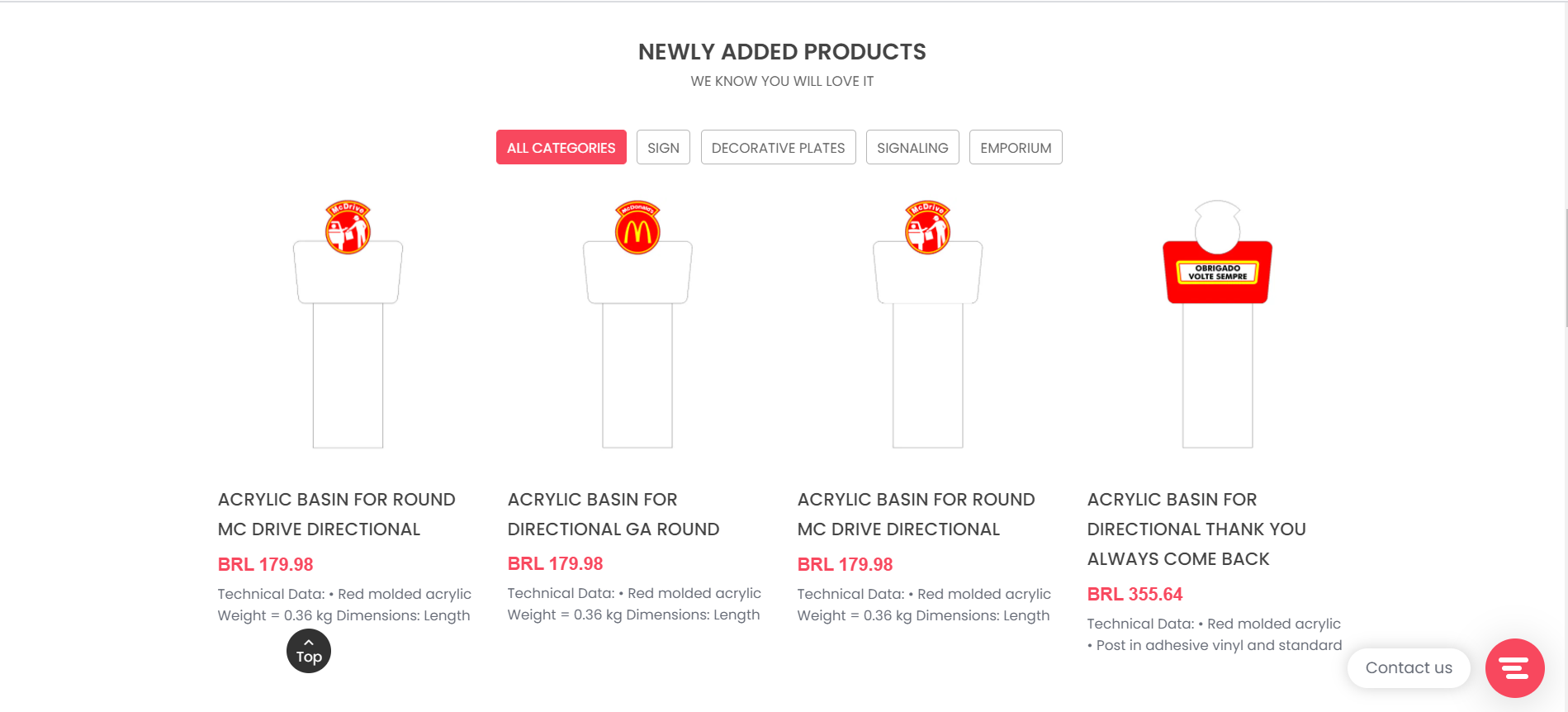Open first Mc Drive directional basin image
The height and width of the screenshot is (712, 1568).
(x=348, y=325)
